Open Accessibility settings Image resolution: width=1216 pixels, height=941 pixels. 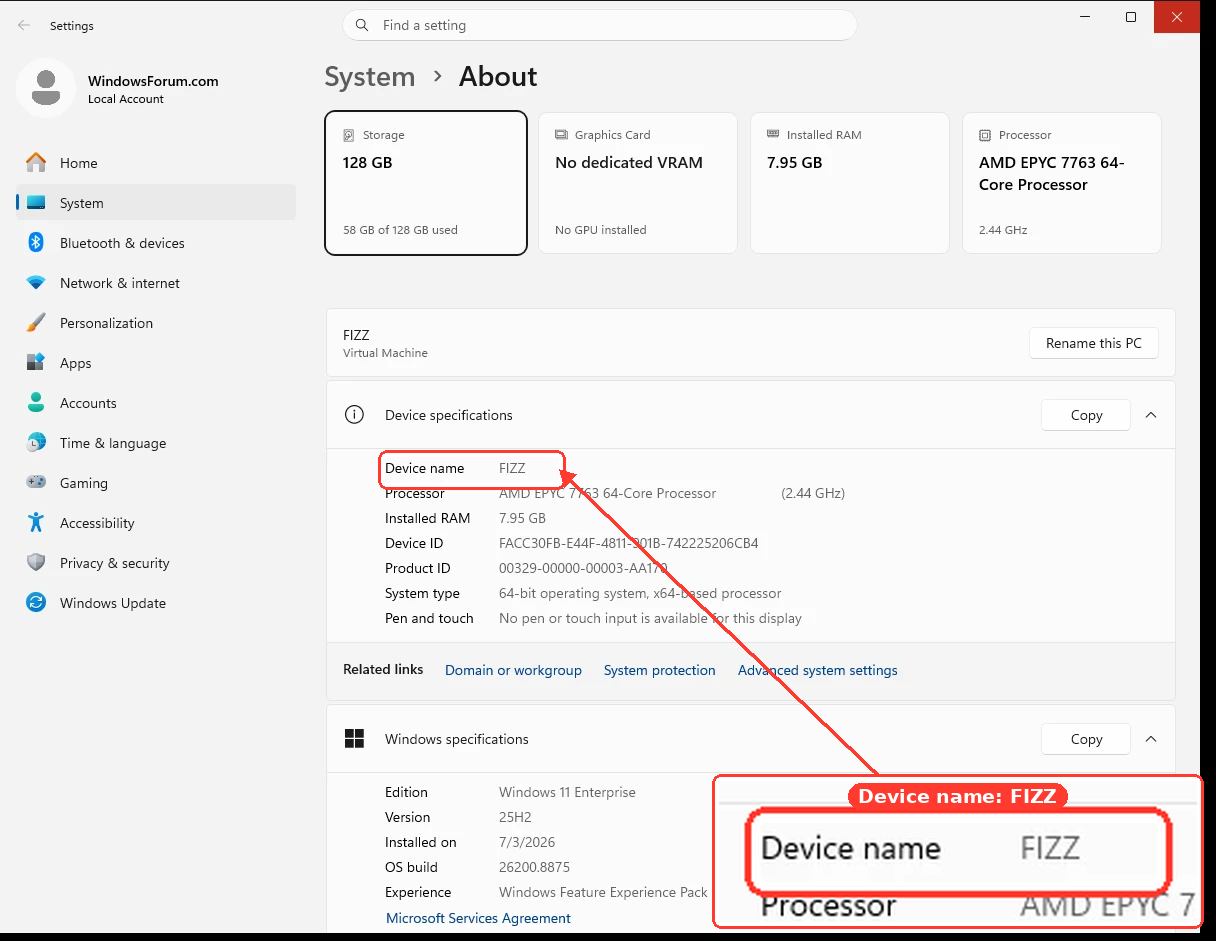(156, 523)
